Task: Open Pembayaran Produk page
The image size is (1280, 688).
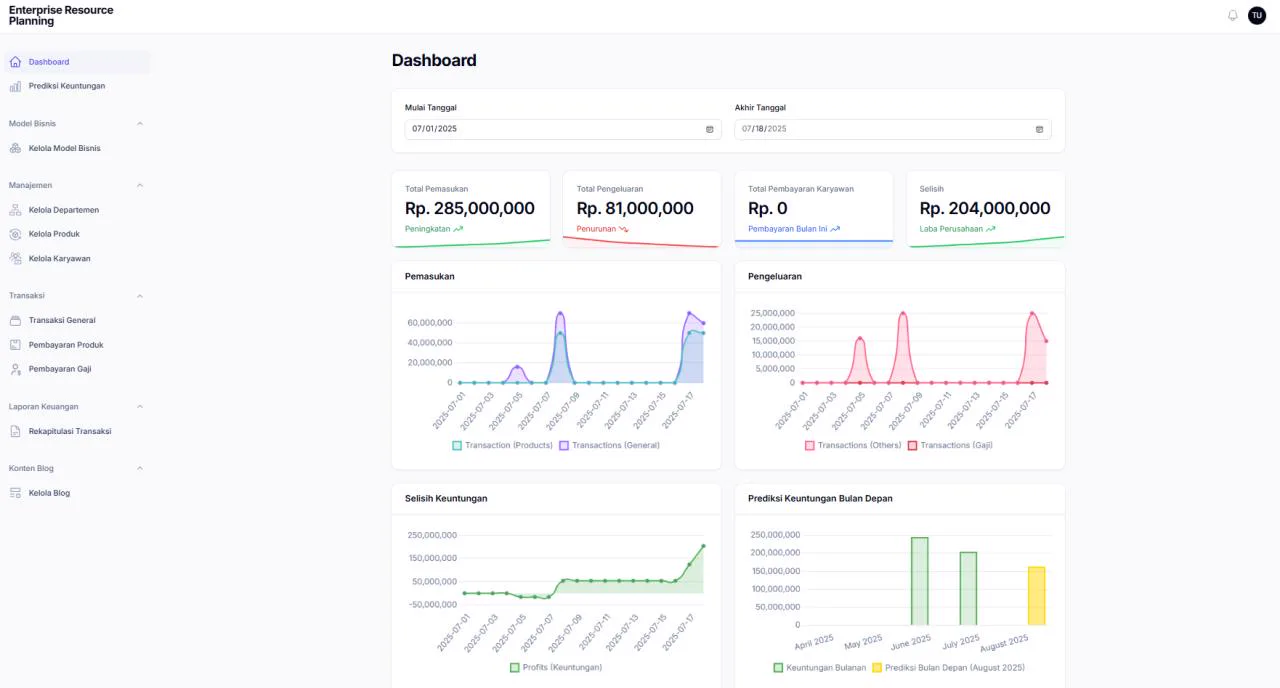Action: tap(77, 345)
